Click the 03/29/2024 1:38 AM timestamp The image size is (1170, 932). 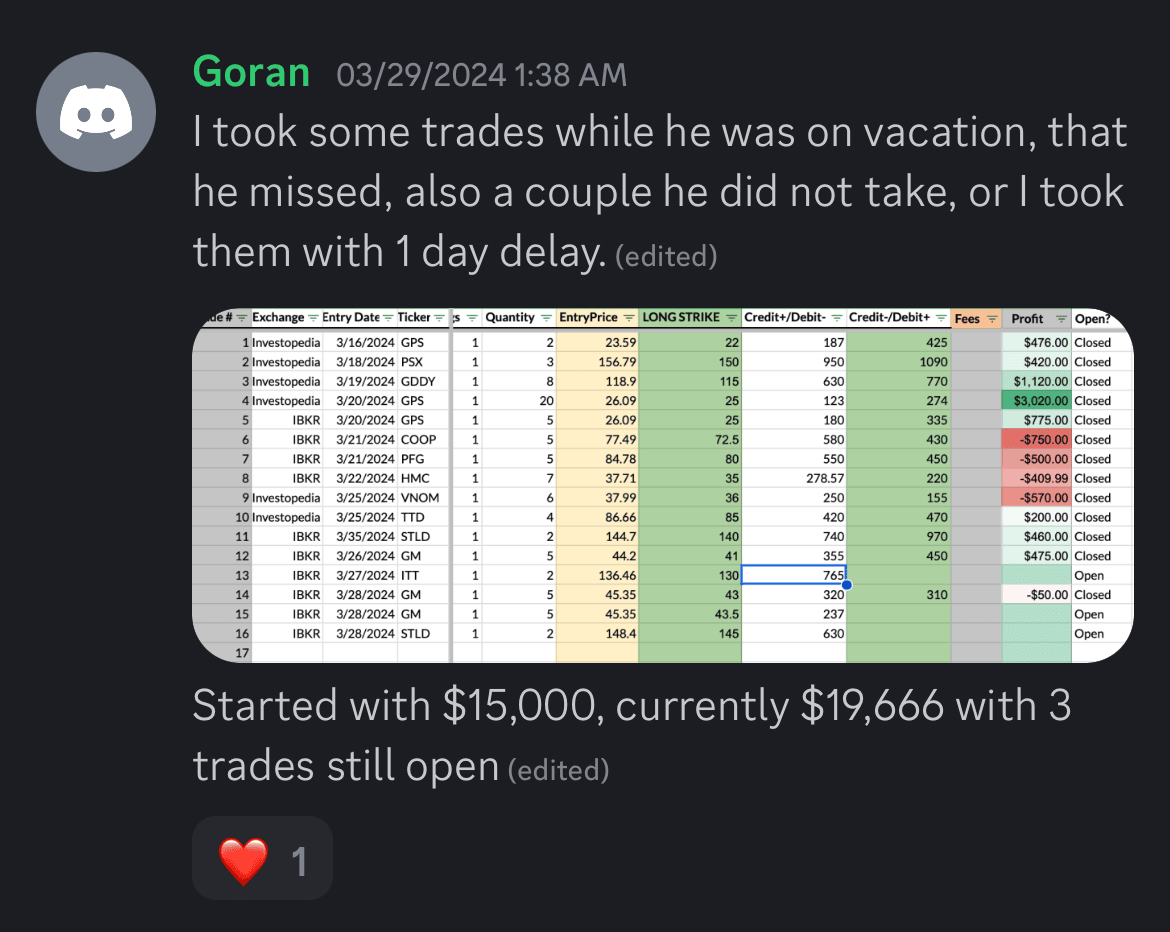click(x=482, y=74)
